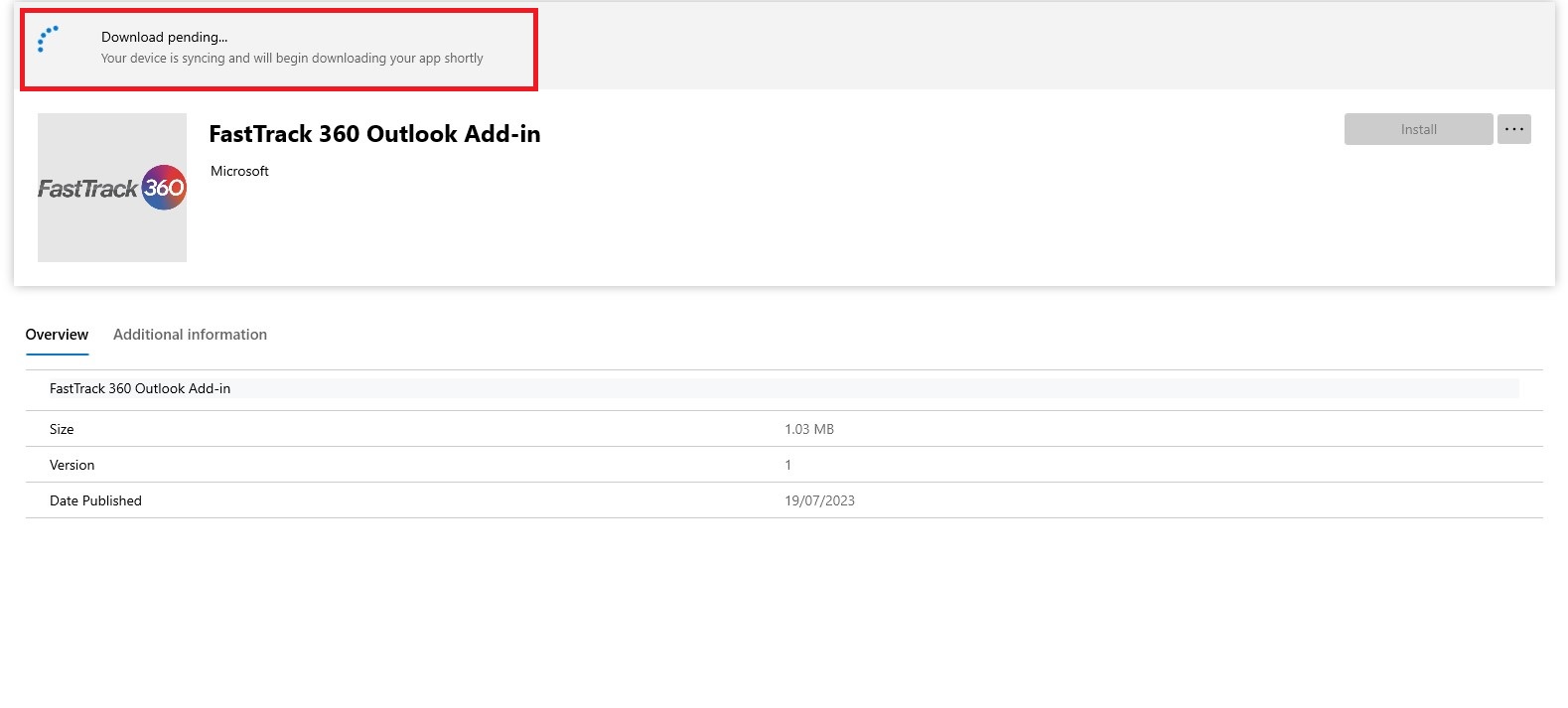Click the FastTrack 360 app logo thumbnail
The image size is (1568, 708).
(x=112, y=188)
